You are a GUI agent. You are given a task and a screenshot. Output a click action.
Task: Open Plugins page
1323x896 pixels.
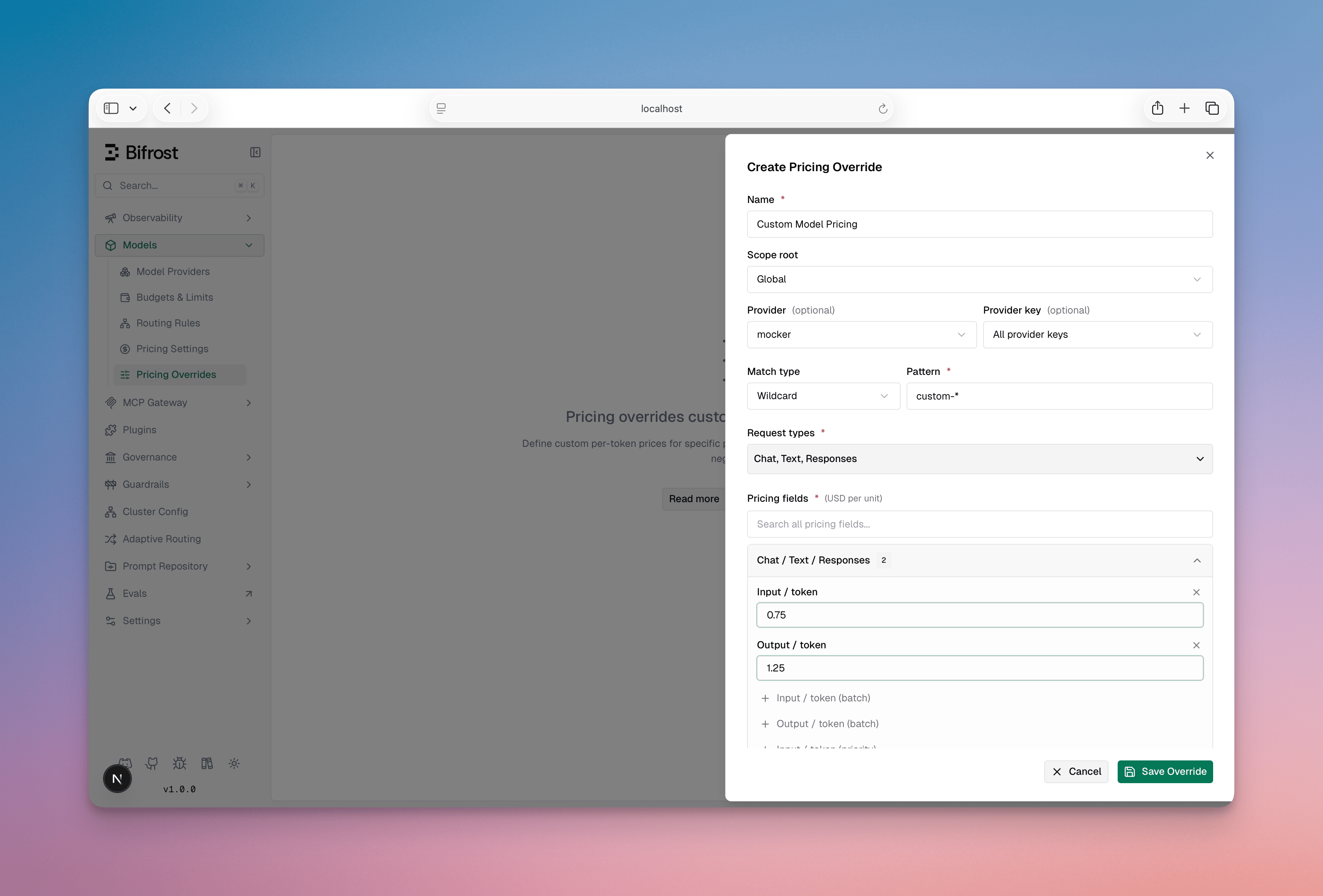[179, 430]
